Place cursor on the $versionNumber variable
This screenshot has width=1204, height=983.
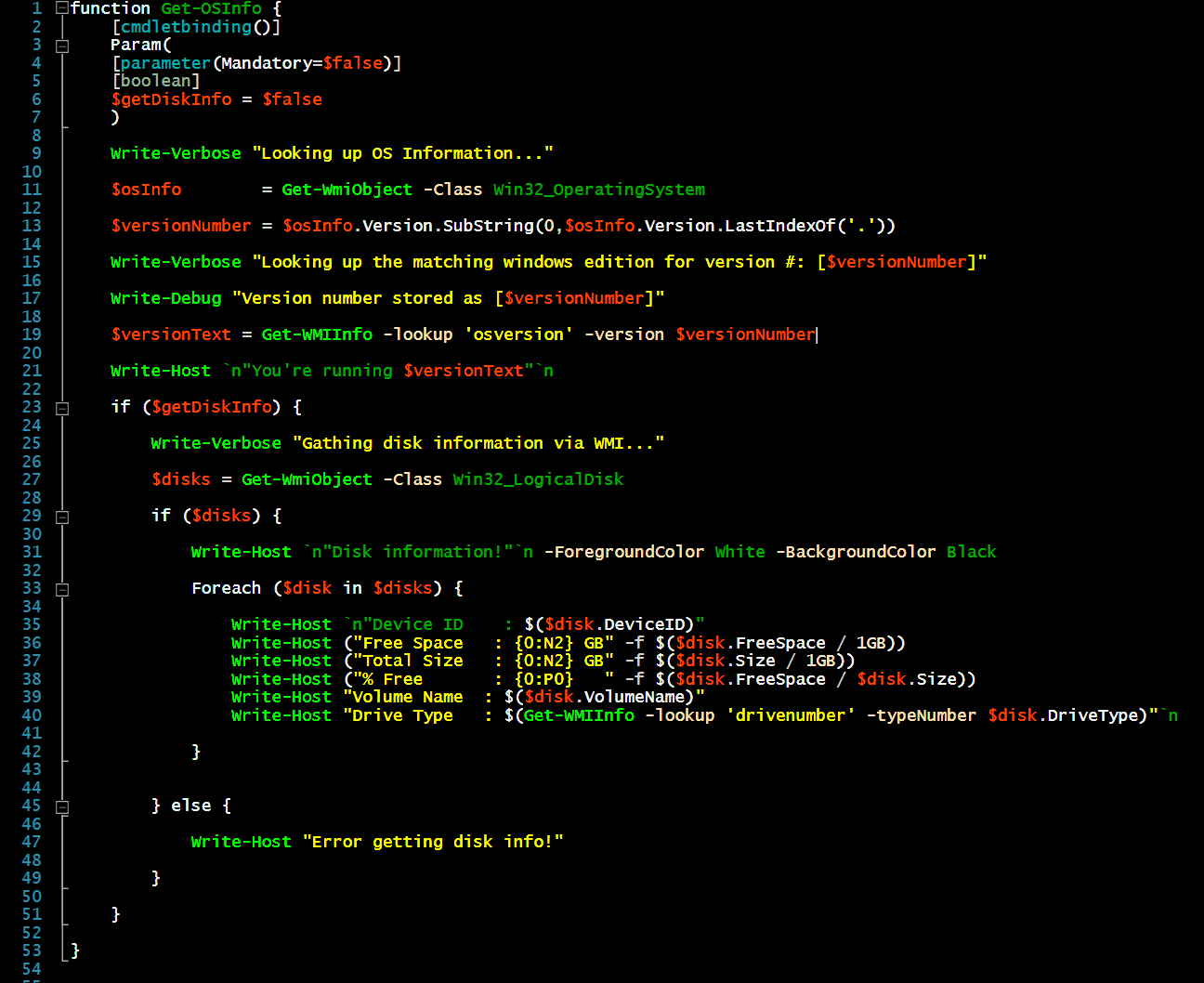tap(180, 225)
